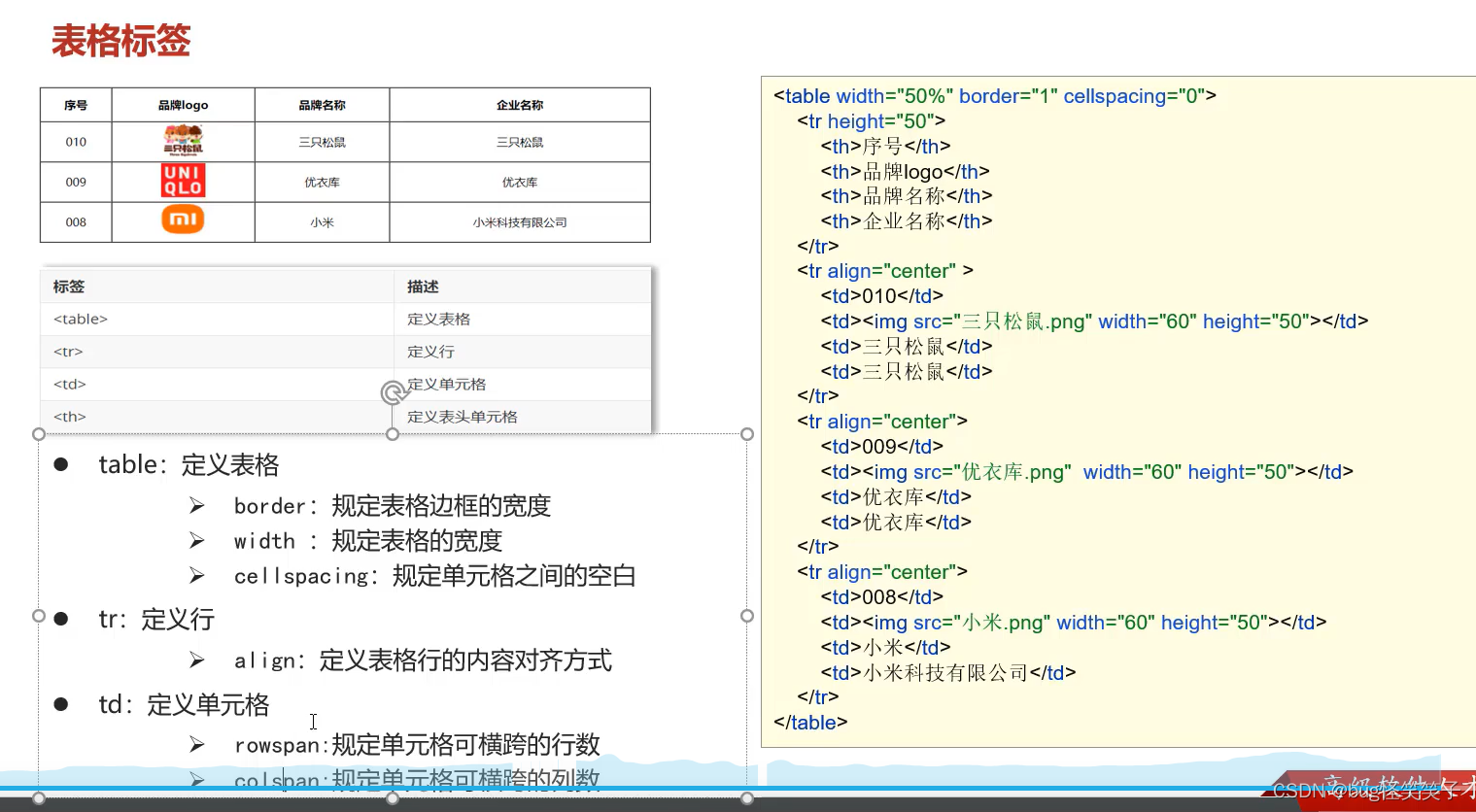Click the closing </table> code line
1476x812 pixels.
(x=810, y=723)
